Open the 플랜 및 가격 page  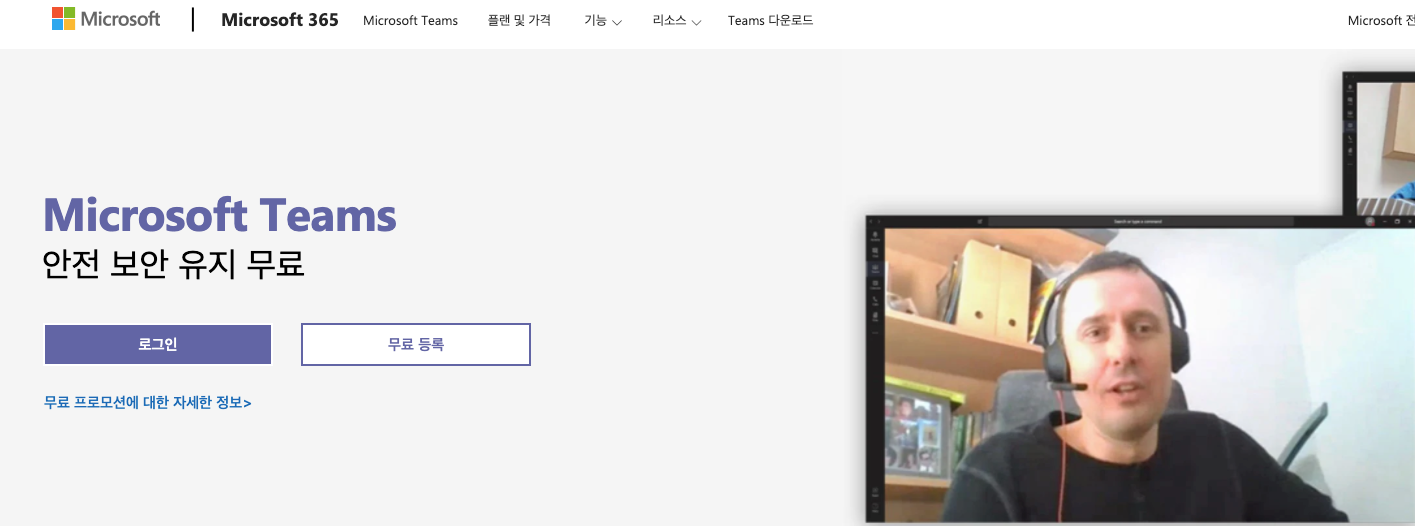[x=519, y=20]
